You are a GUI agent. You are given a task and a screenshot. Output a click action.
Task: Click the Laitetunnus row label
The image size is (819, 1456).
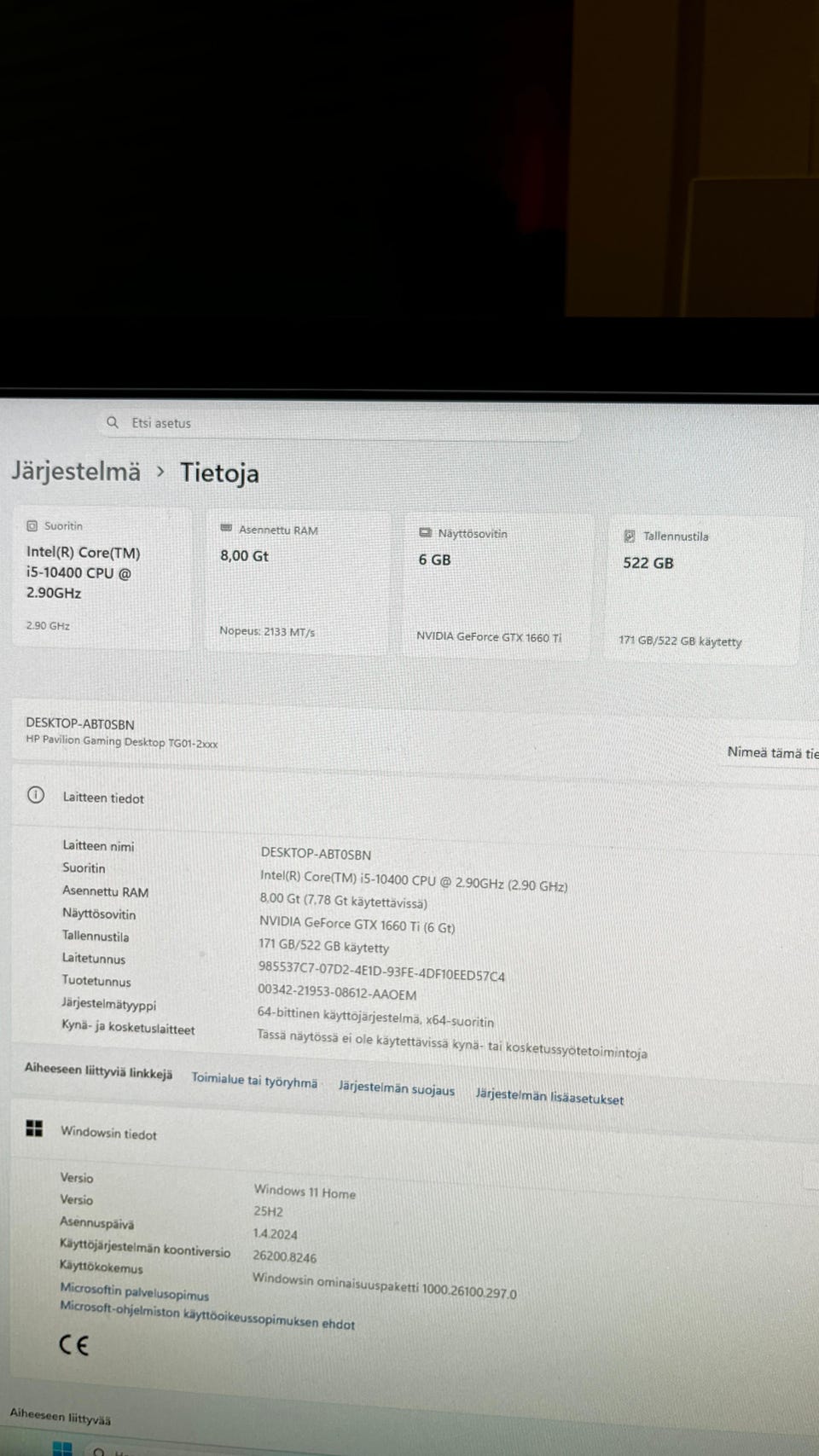94,958
